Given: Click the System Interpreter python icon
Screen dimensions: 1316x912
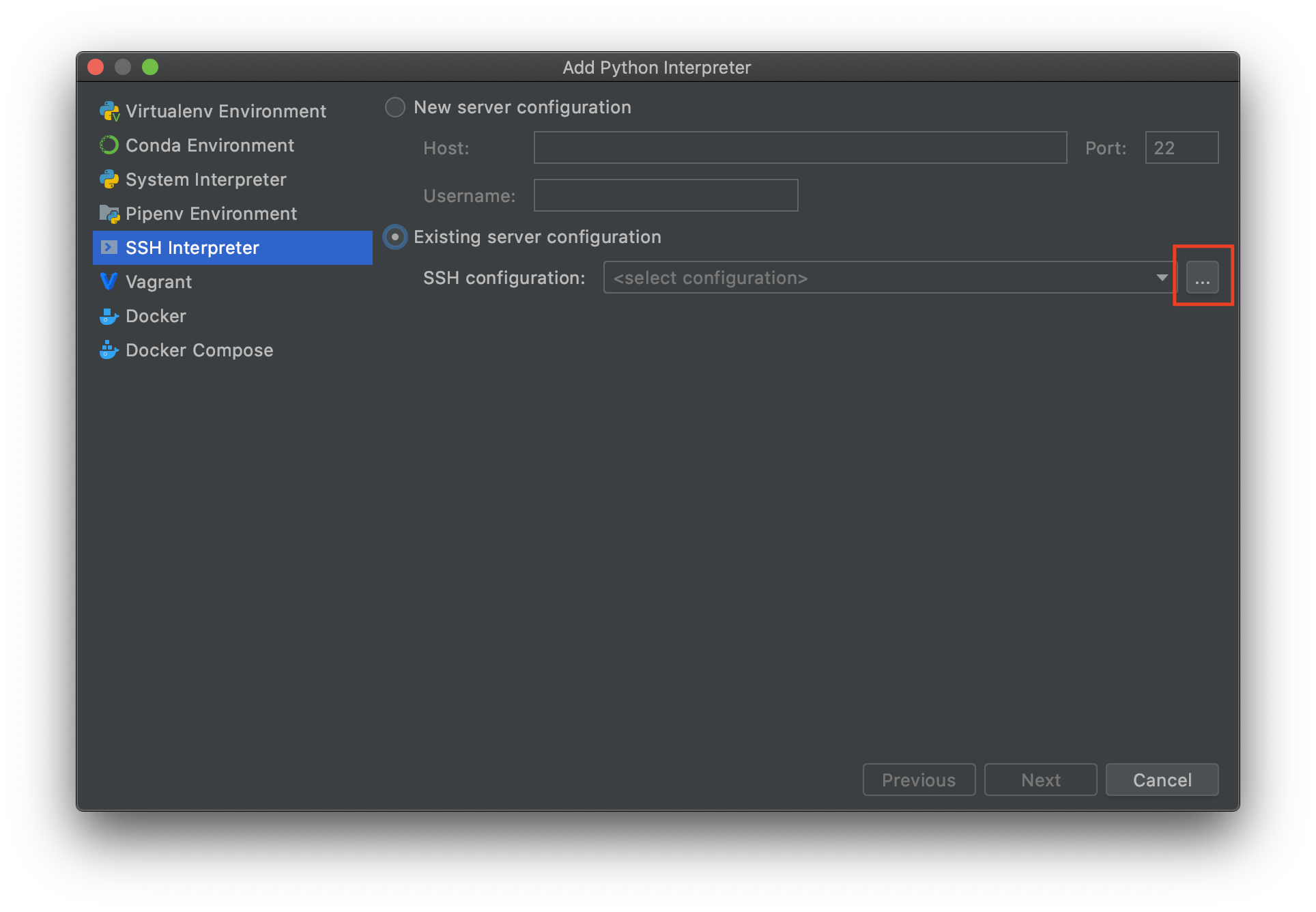Looking at the screenshot, I should click(x=109, y=180).
